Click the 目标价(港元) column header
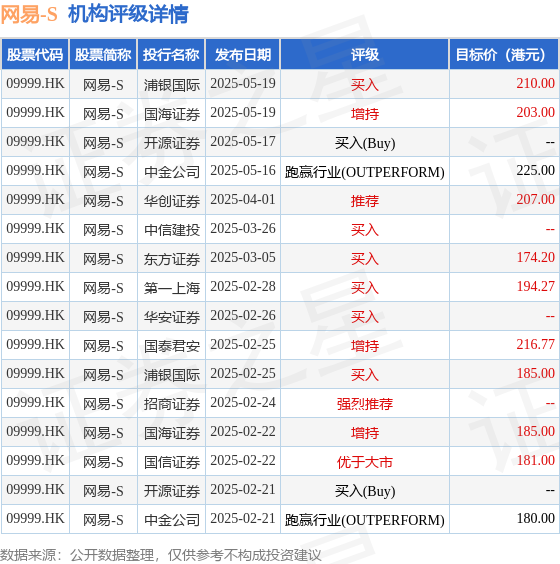This screenshot has height=564, width=560. [504, 55]
